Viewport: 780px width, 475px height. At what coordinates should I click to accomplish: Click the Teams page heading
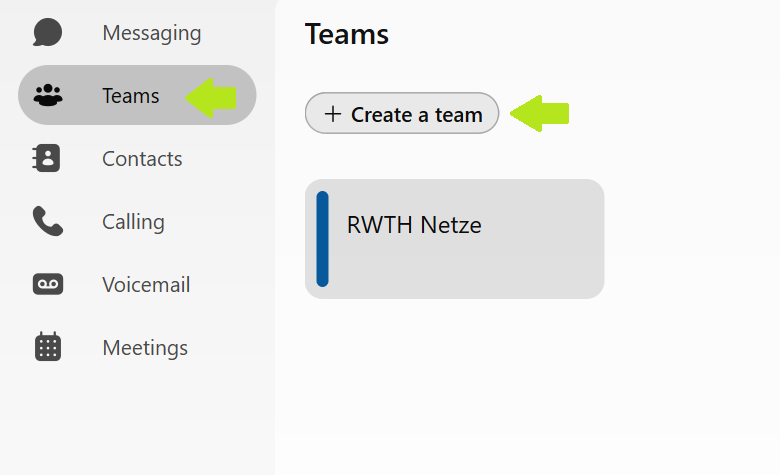(346, 34)
